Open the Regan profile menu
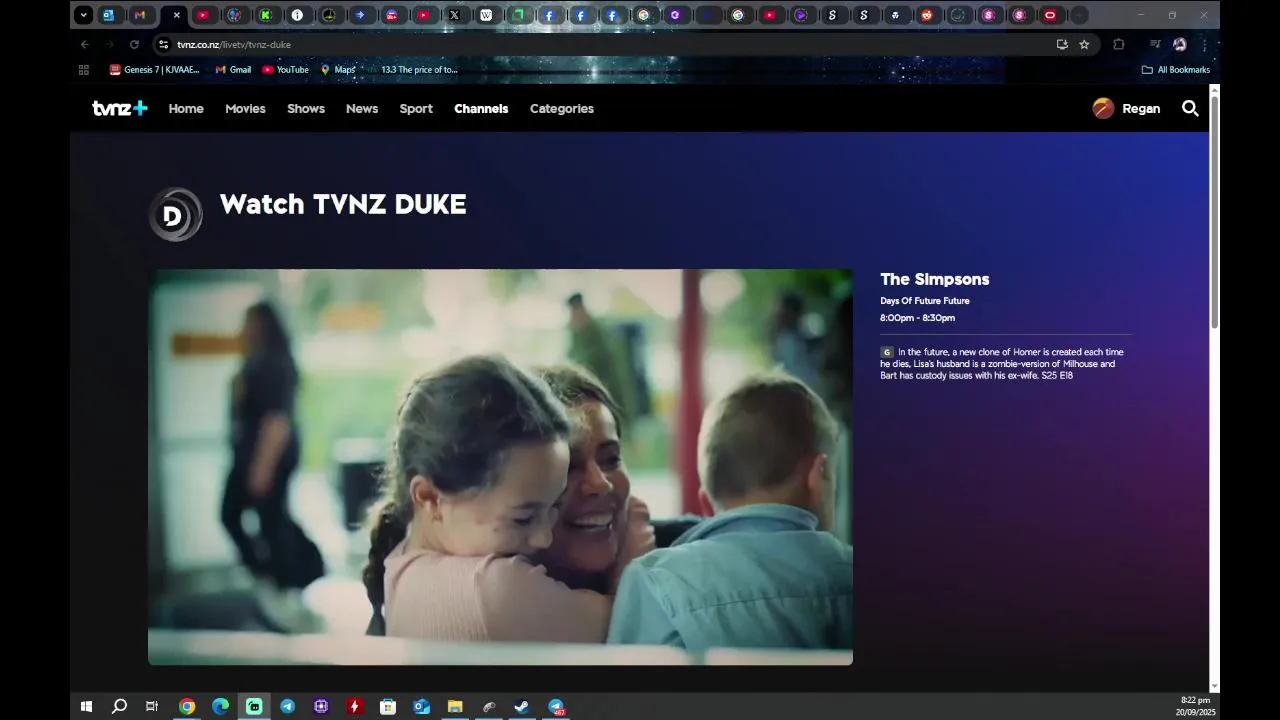 click(x=1126, y=108)
